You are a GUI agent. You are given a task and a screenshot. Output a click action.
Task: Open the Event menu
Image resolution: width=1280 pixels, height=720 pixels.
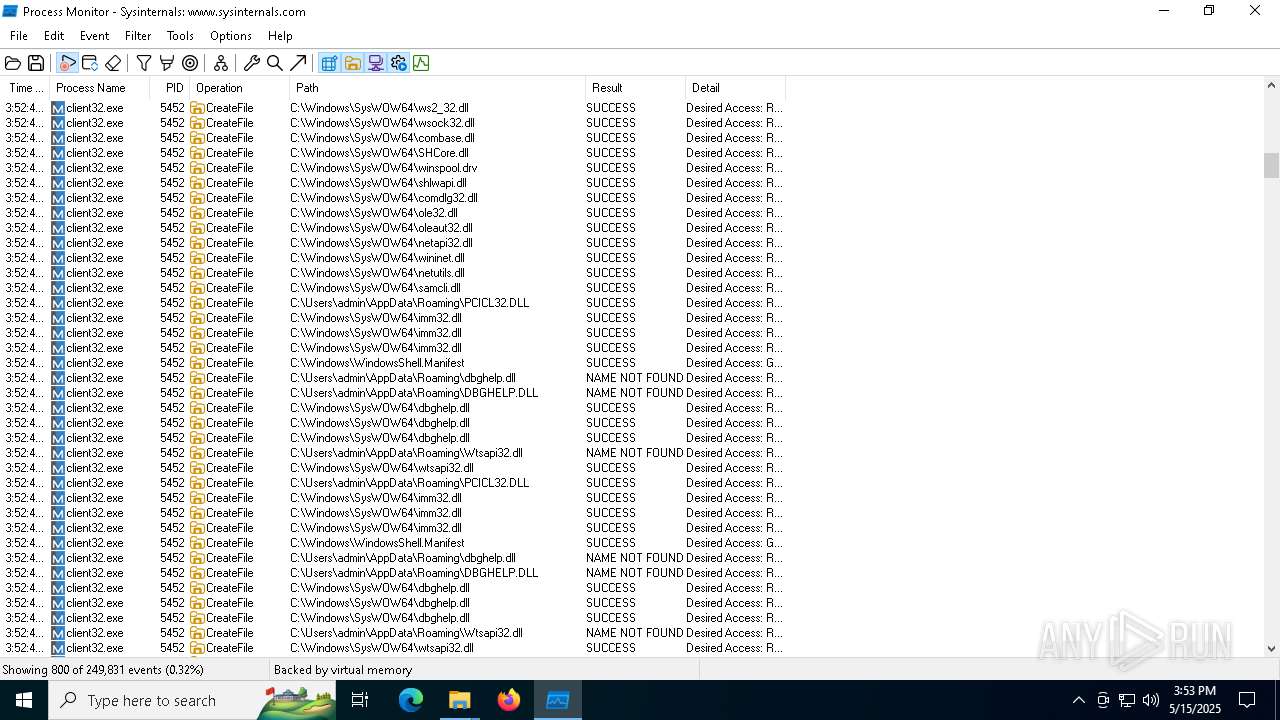pyautogui.click(x=95, y=35)
